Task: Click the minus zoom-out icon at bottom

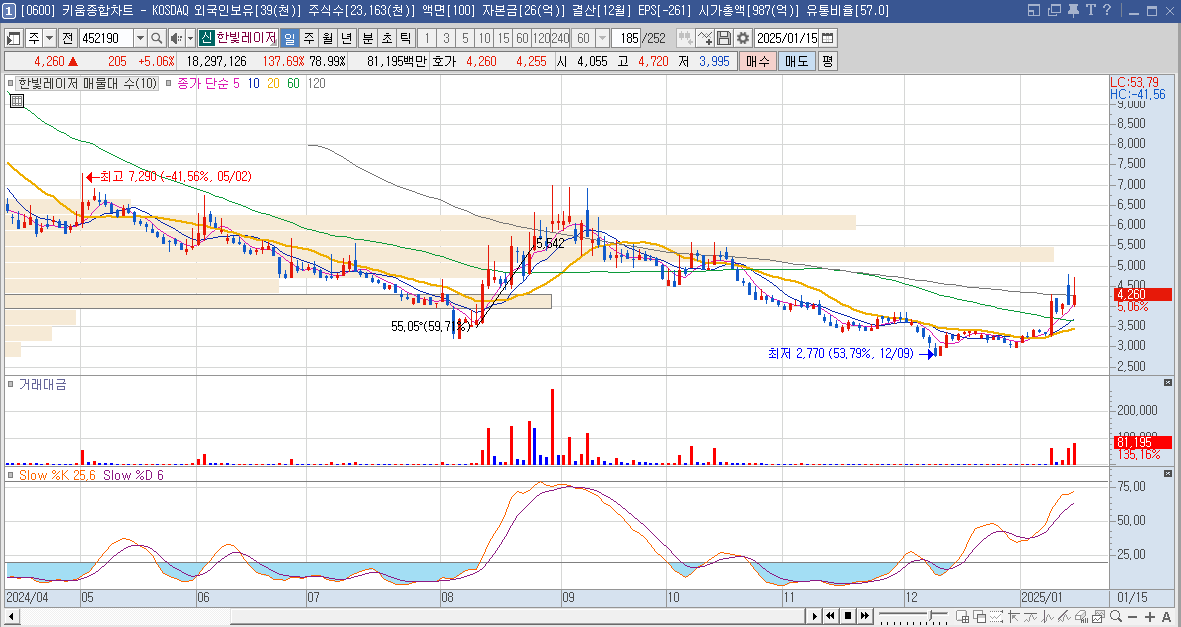Action: 1132,617
